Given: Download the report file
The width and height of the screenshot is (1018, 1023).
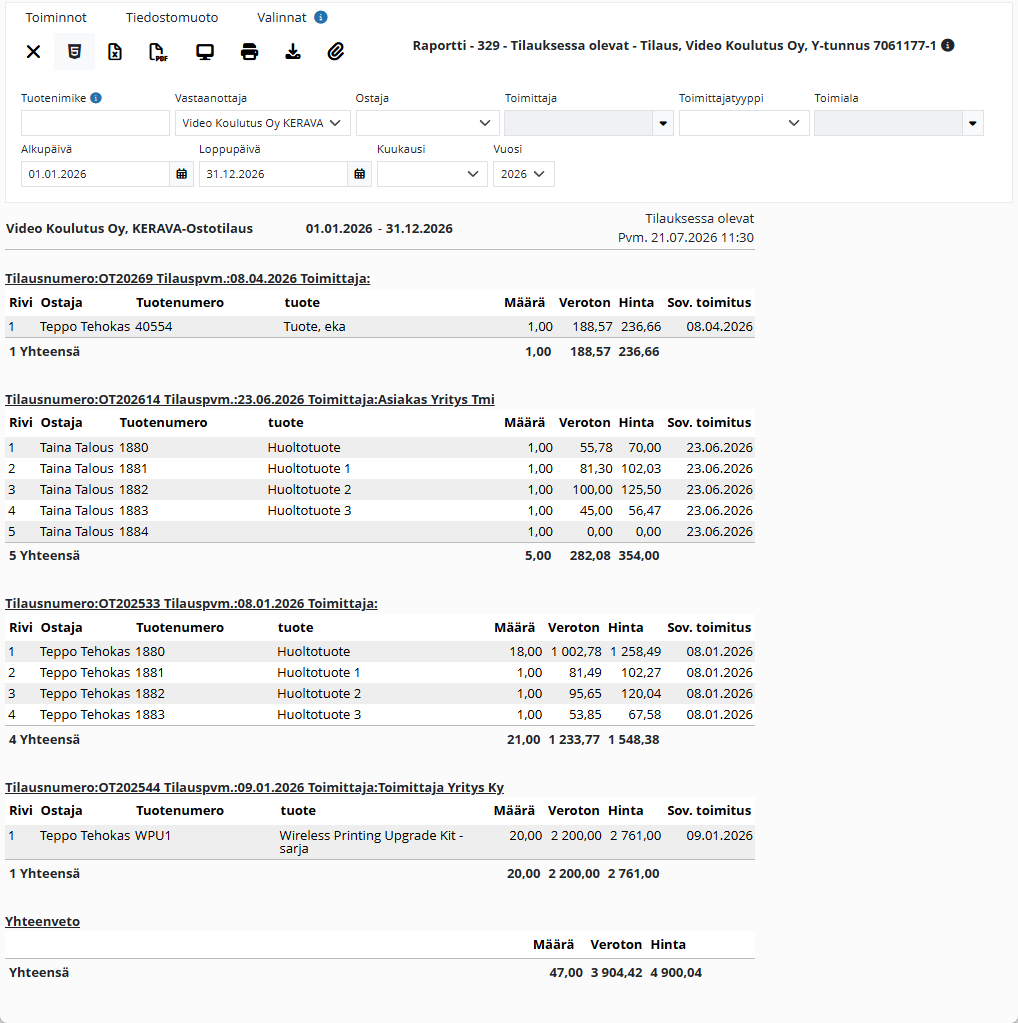Looking at the screenshot, I should tap(293, 52).
